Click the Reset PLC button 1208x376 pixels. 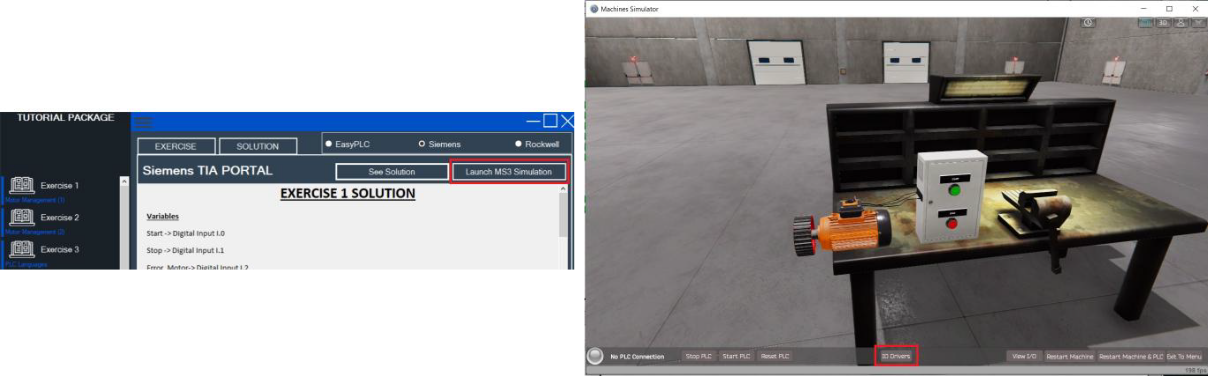pos(774,356)
